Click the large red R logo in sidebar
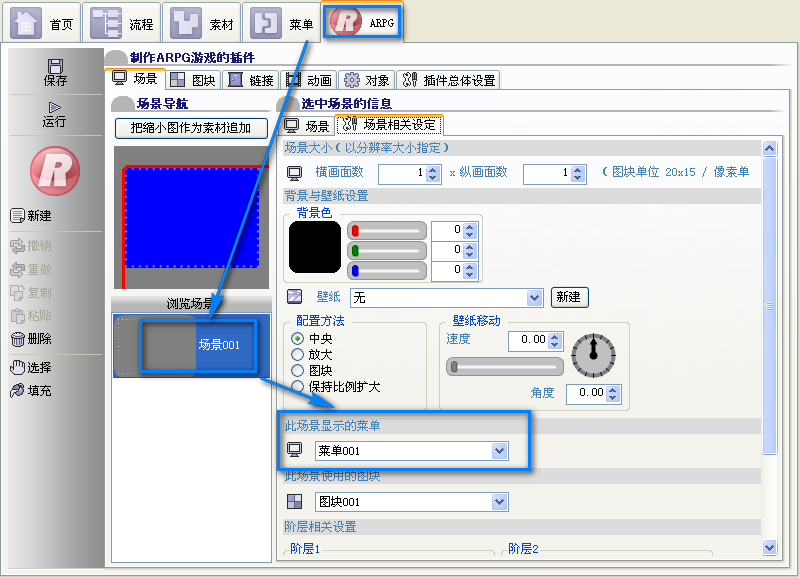This screenshot has width=800, height=578. [55, 171]
